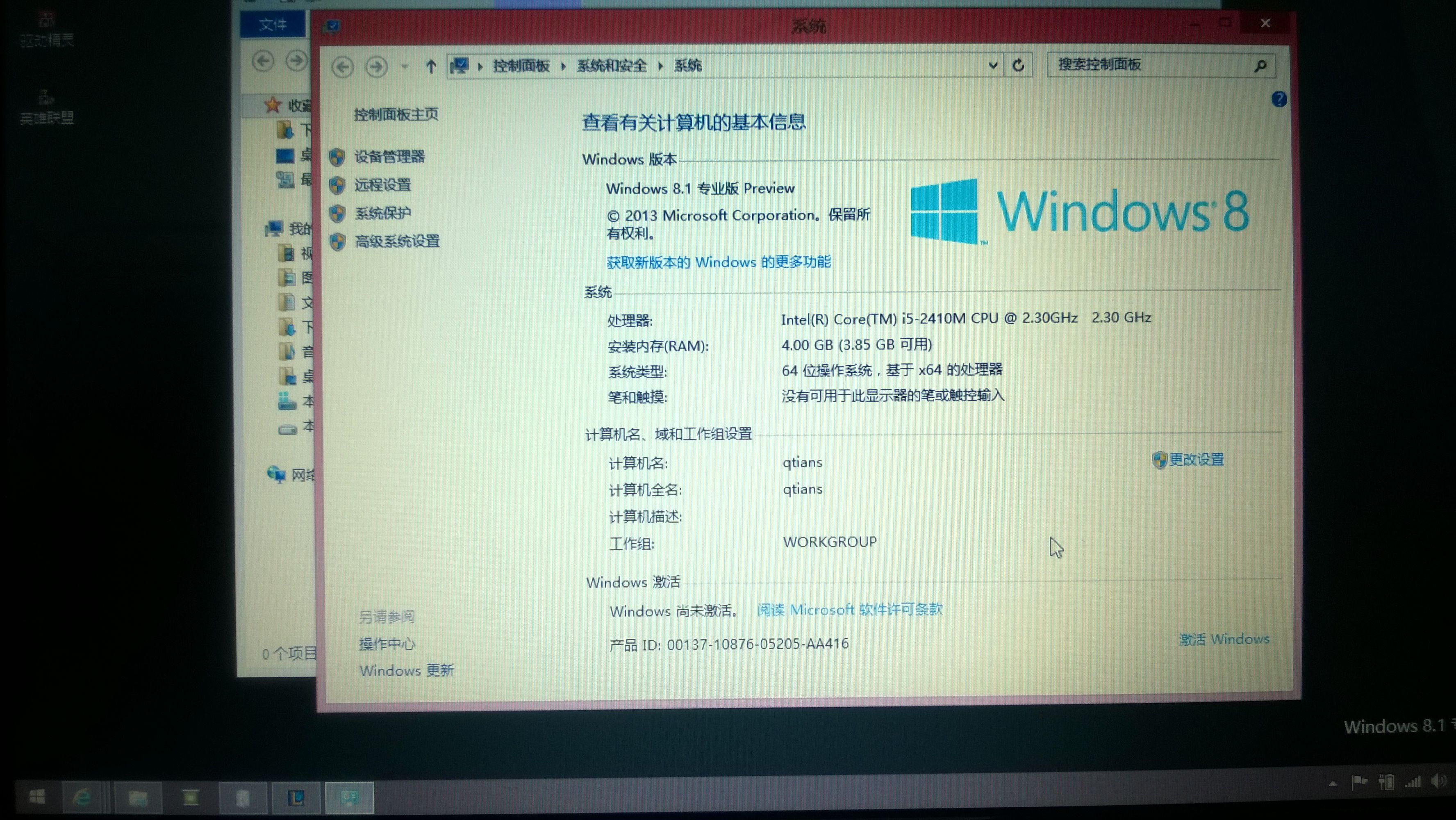Click the System and Security breadcrumb (系统和安全)
Screen dimensions: 1456x820
click(x=612, y=66)
